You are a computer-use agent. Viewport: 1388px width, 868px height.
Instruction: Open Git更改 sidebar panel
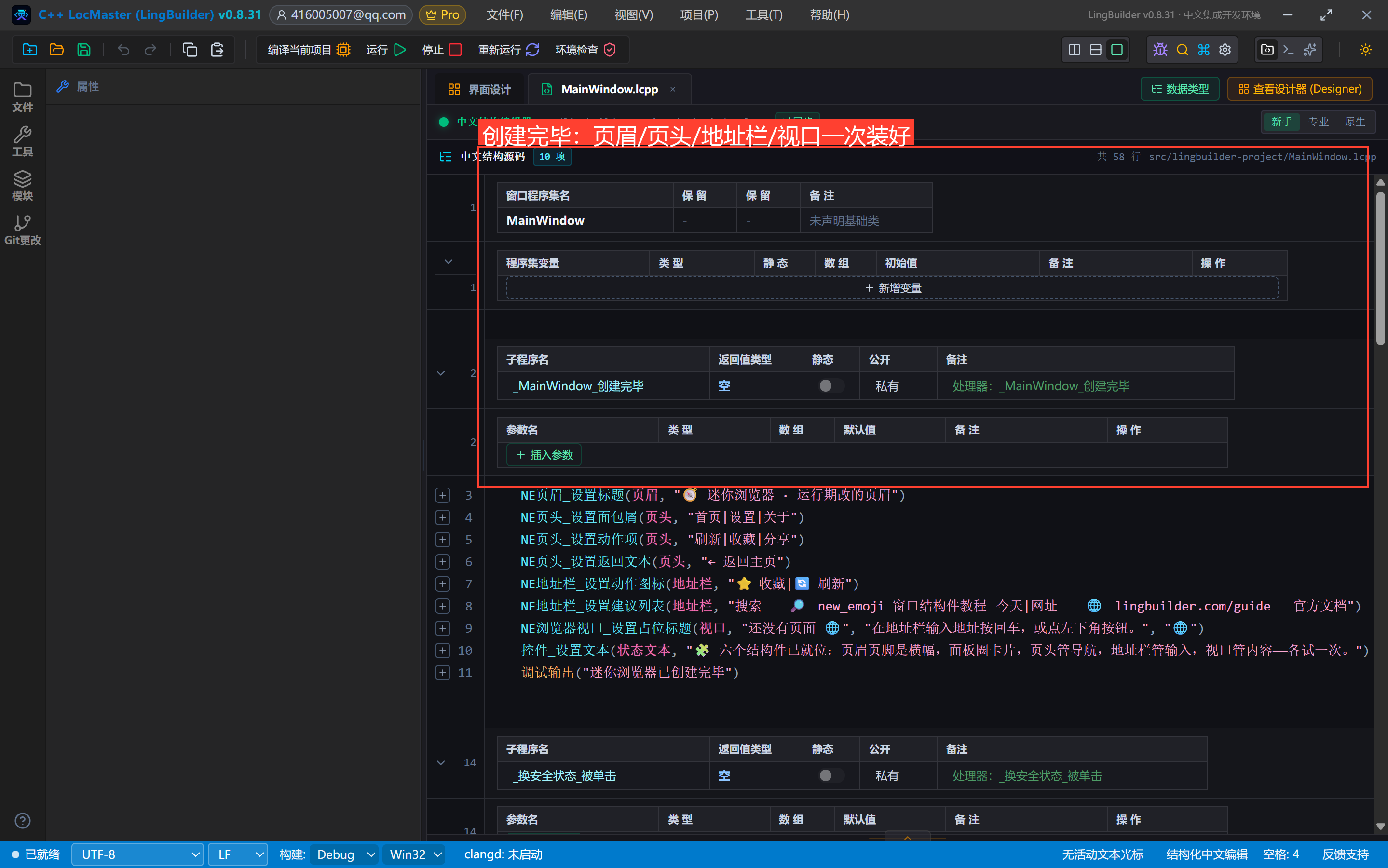(22, 230)
